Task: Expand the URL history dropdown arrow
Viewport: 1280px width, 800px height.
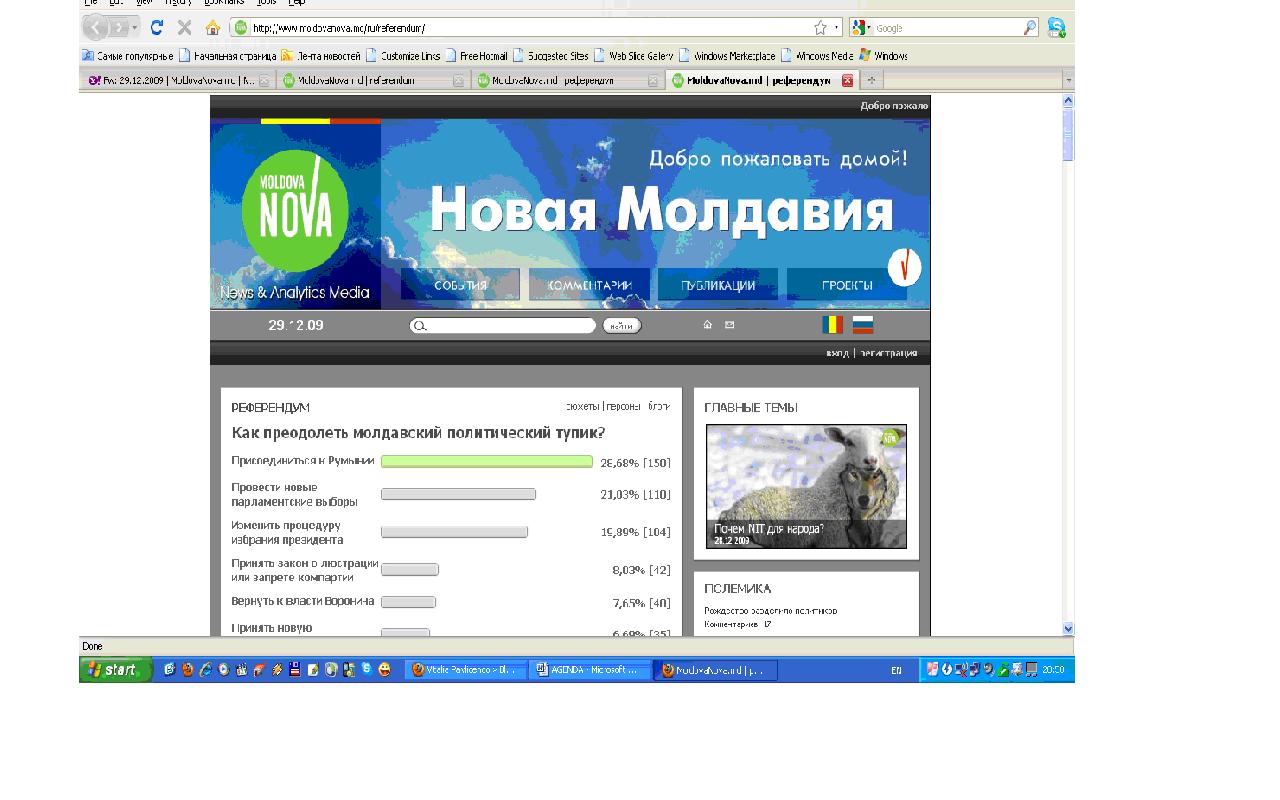Action: point(836,28)
